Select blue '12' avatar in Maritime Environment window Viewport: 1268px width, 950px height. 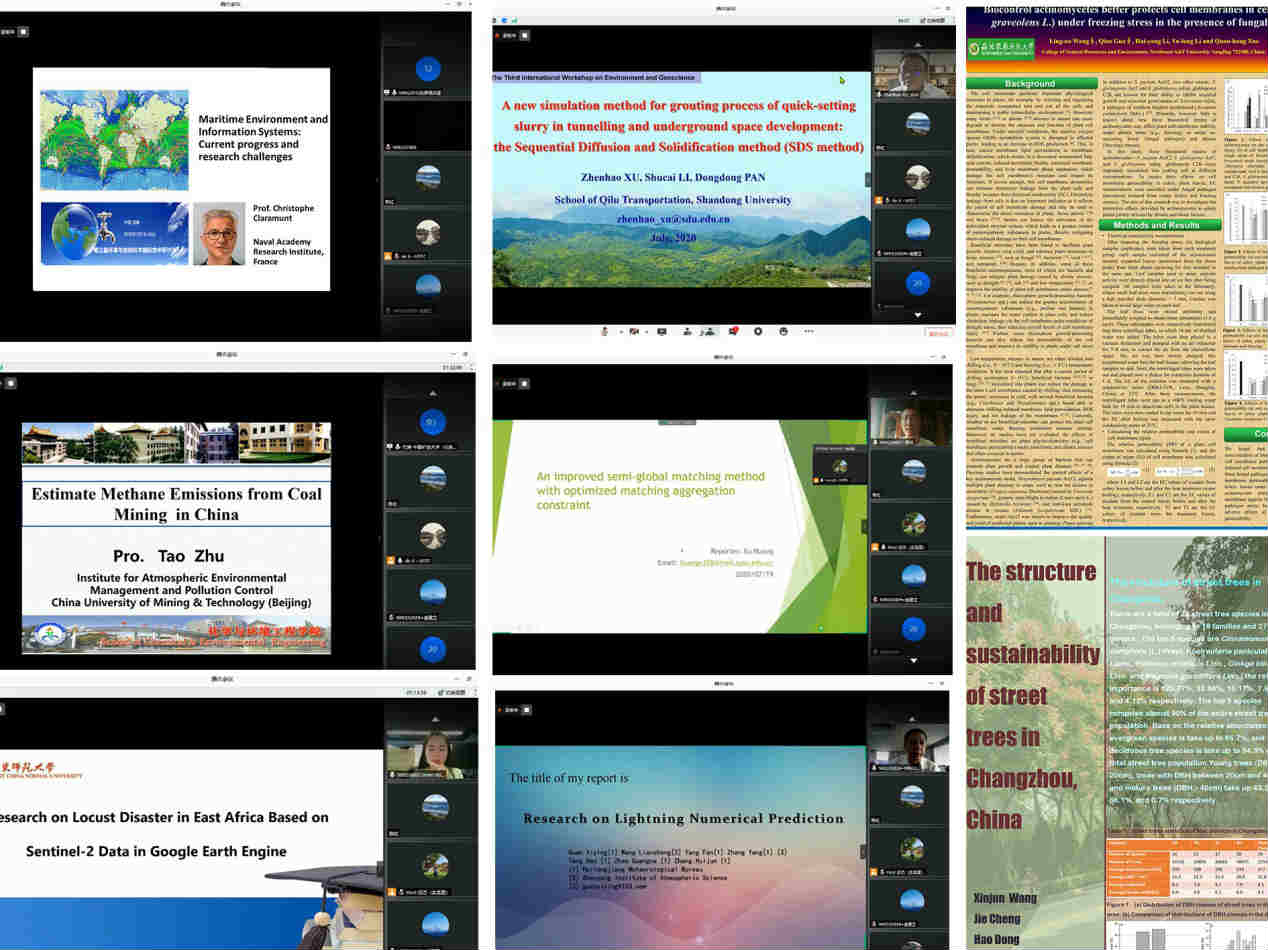click(428, 69)
